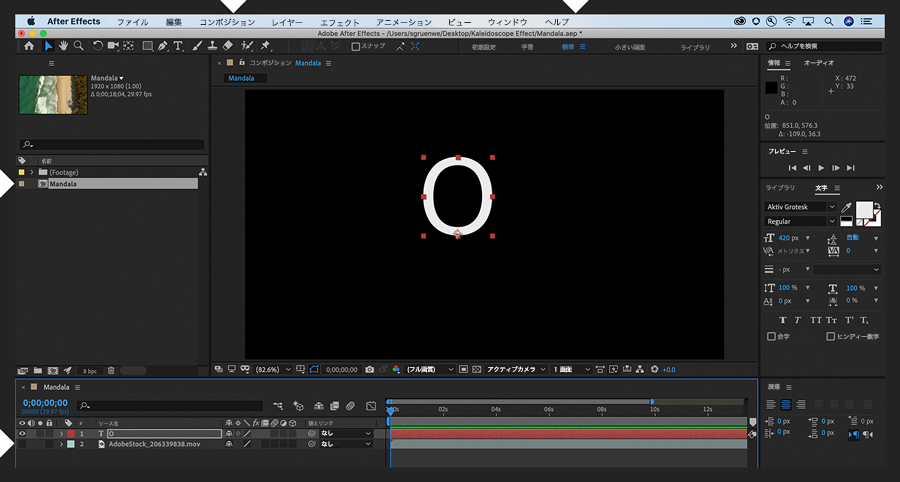The height and width of the screenshot is (482, 900).
Task: Open the Regular font style dropdown
Action: pyautogui.click(x=800, y=221)
